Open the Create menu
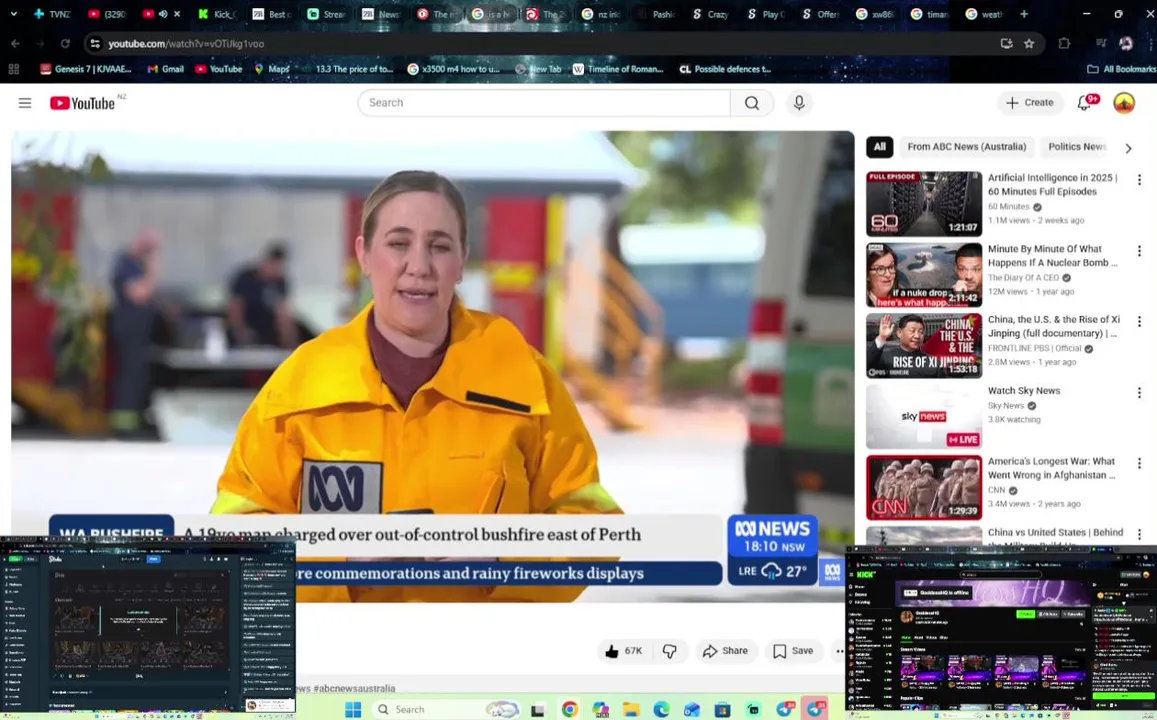 (1030, 103)
